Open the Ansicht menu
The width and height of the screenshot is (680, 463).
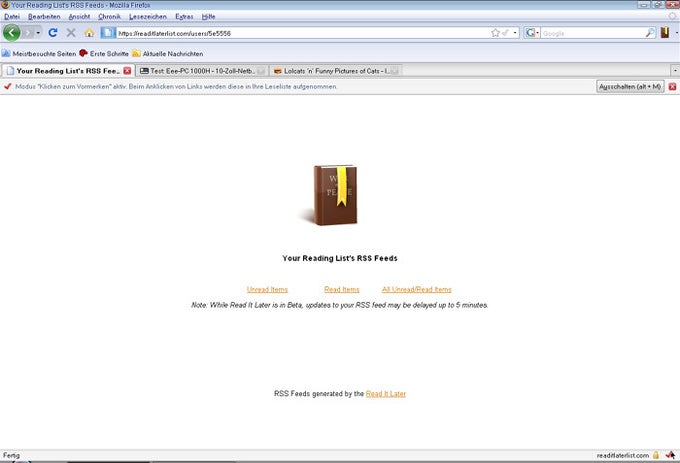coord(79,16)
